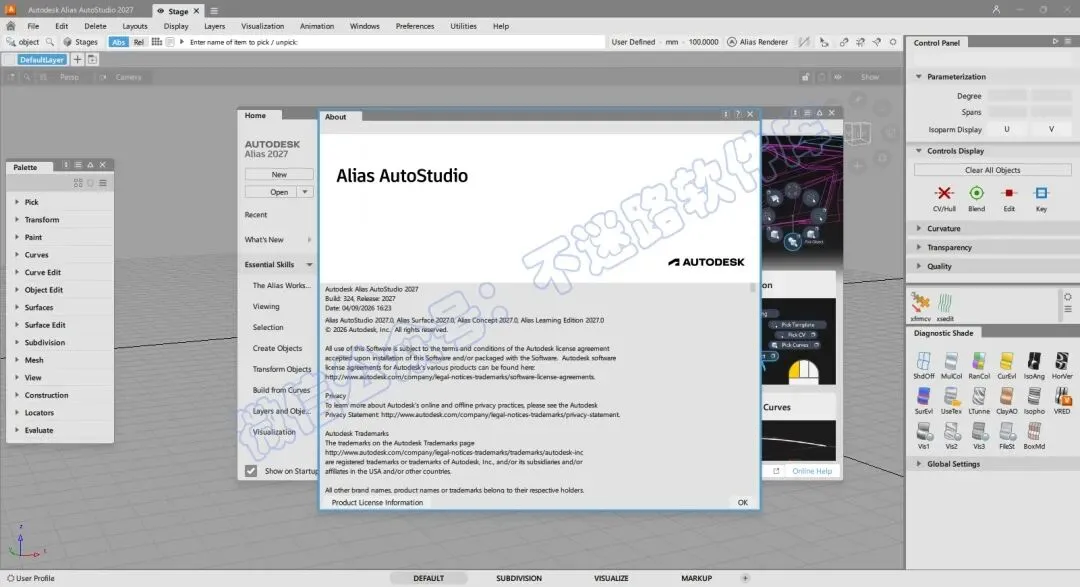Click Clear All Objects button
1080x587 pixels.
click(x=993, y=170)
